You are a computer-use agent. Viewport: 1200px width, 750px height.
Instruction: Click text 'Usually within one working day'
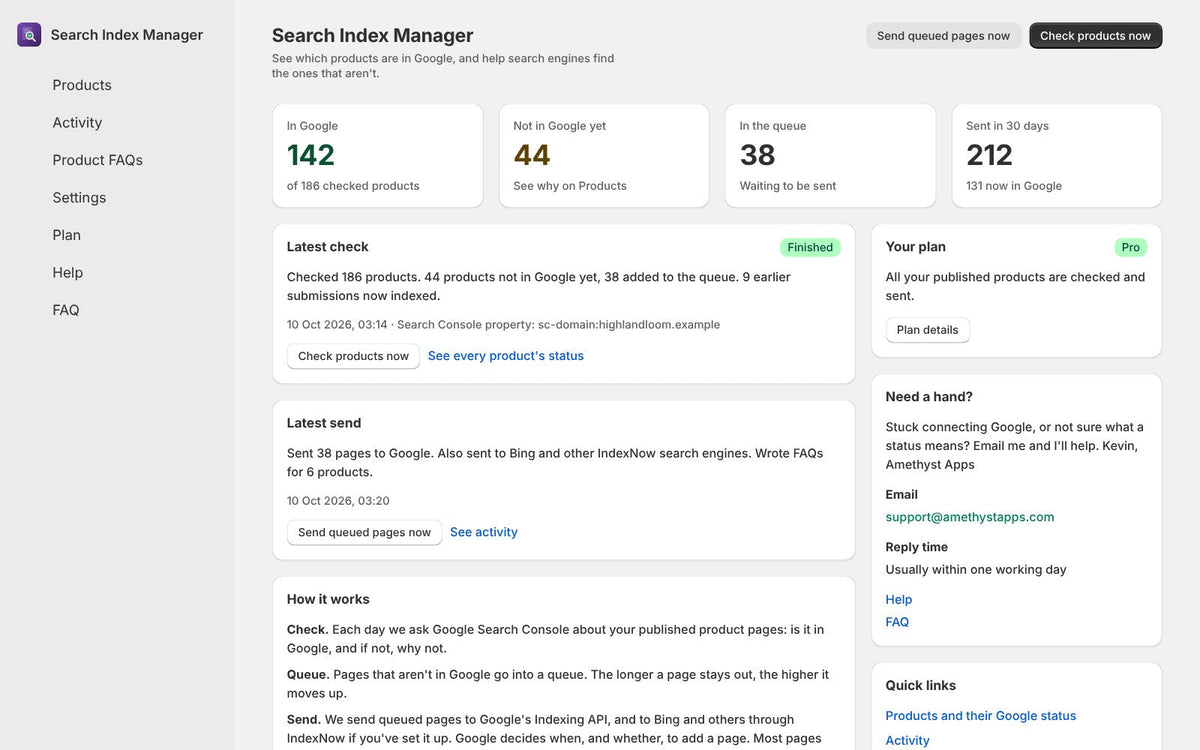click(x=976, y=570)
